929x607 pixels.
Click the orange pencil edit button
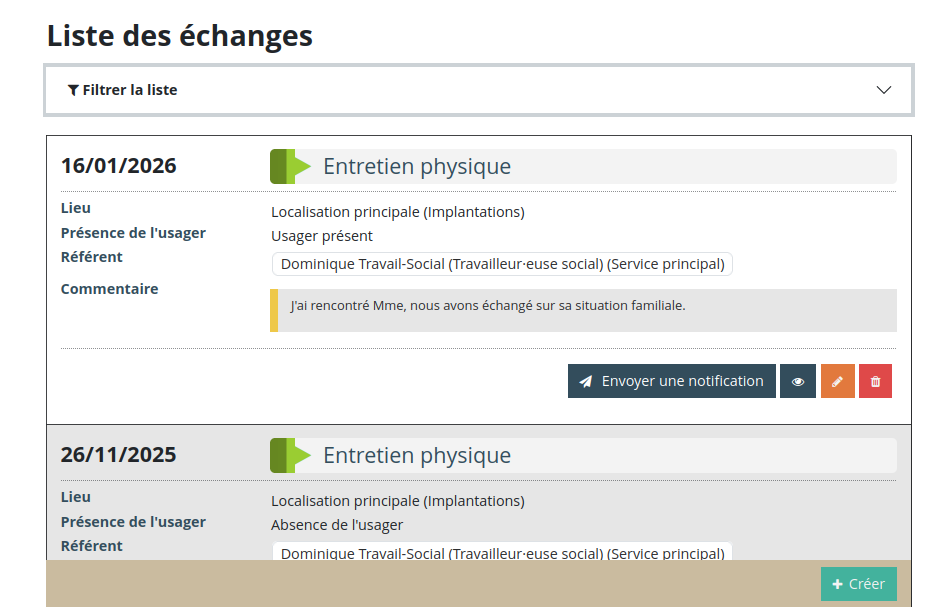[x=838, y=381]
